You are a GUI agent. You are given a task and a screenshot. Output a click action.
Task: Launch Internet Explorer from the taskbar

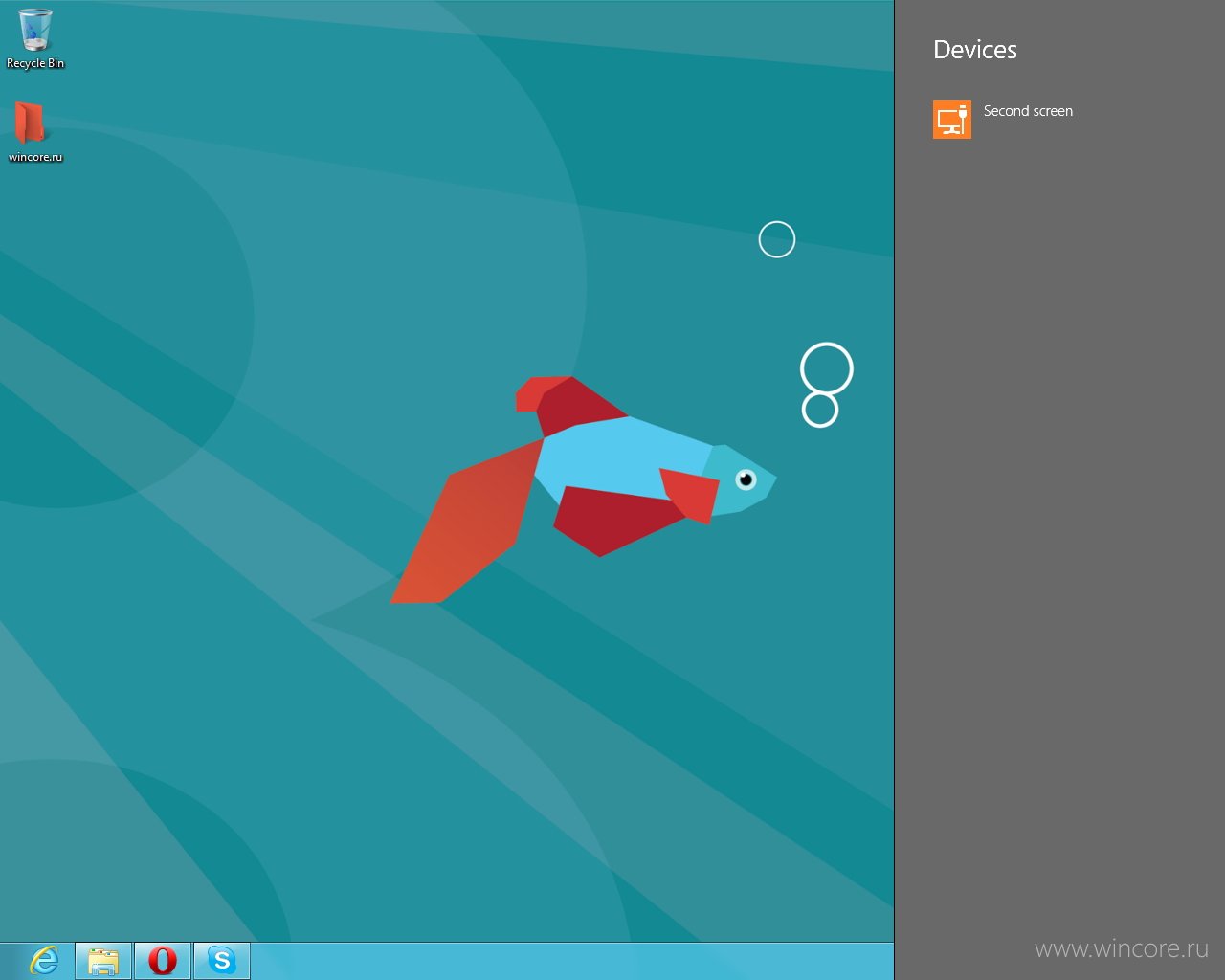point(44,960)
